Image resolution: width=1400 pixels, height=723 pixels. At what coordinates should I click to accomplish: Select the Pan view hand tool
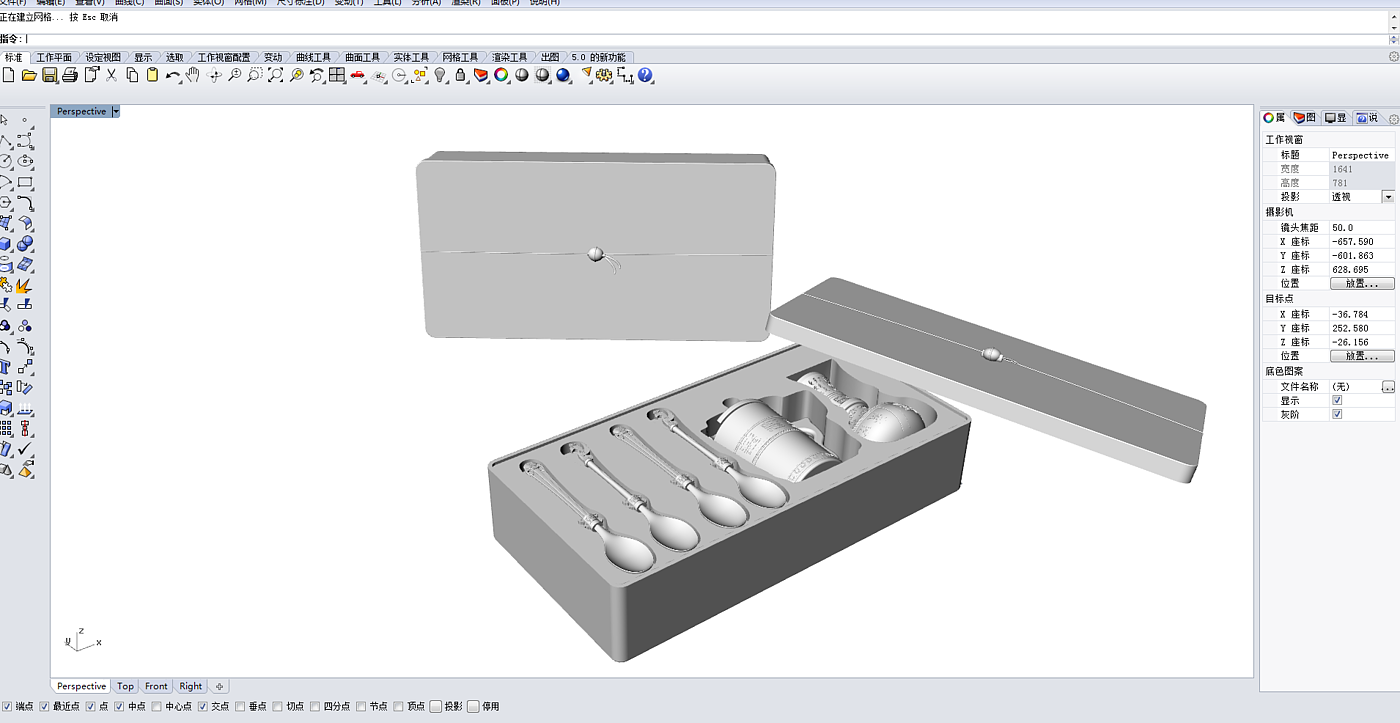(193, 75)
